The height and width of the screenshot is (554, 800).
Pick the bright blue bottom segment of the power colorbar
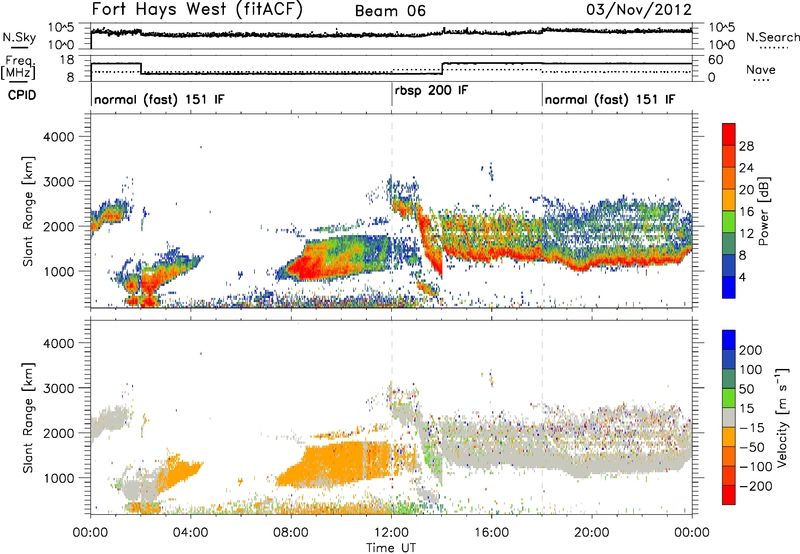point(729,288)
